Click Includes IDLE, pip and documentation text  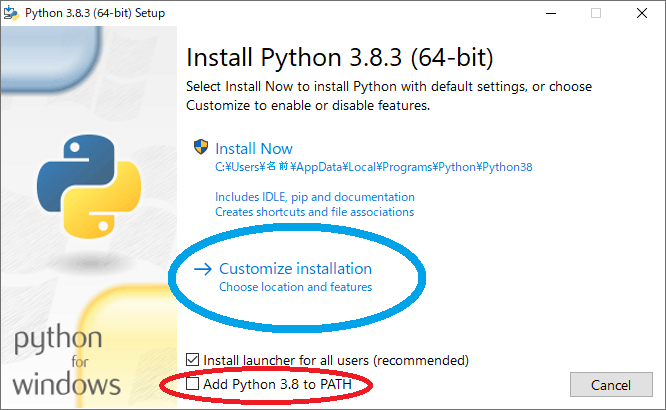point(315,197)
